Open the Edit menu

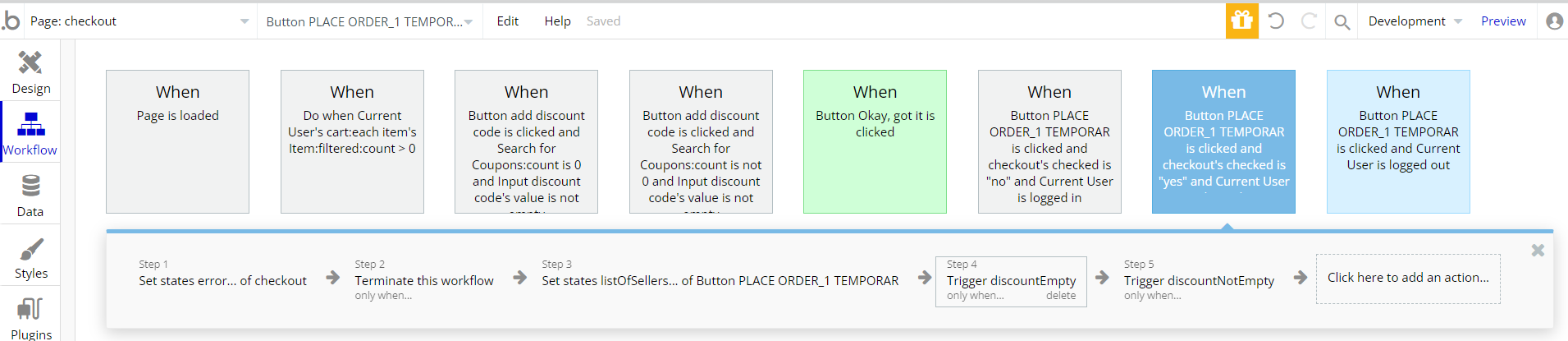[507, 21]
